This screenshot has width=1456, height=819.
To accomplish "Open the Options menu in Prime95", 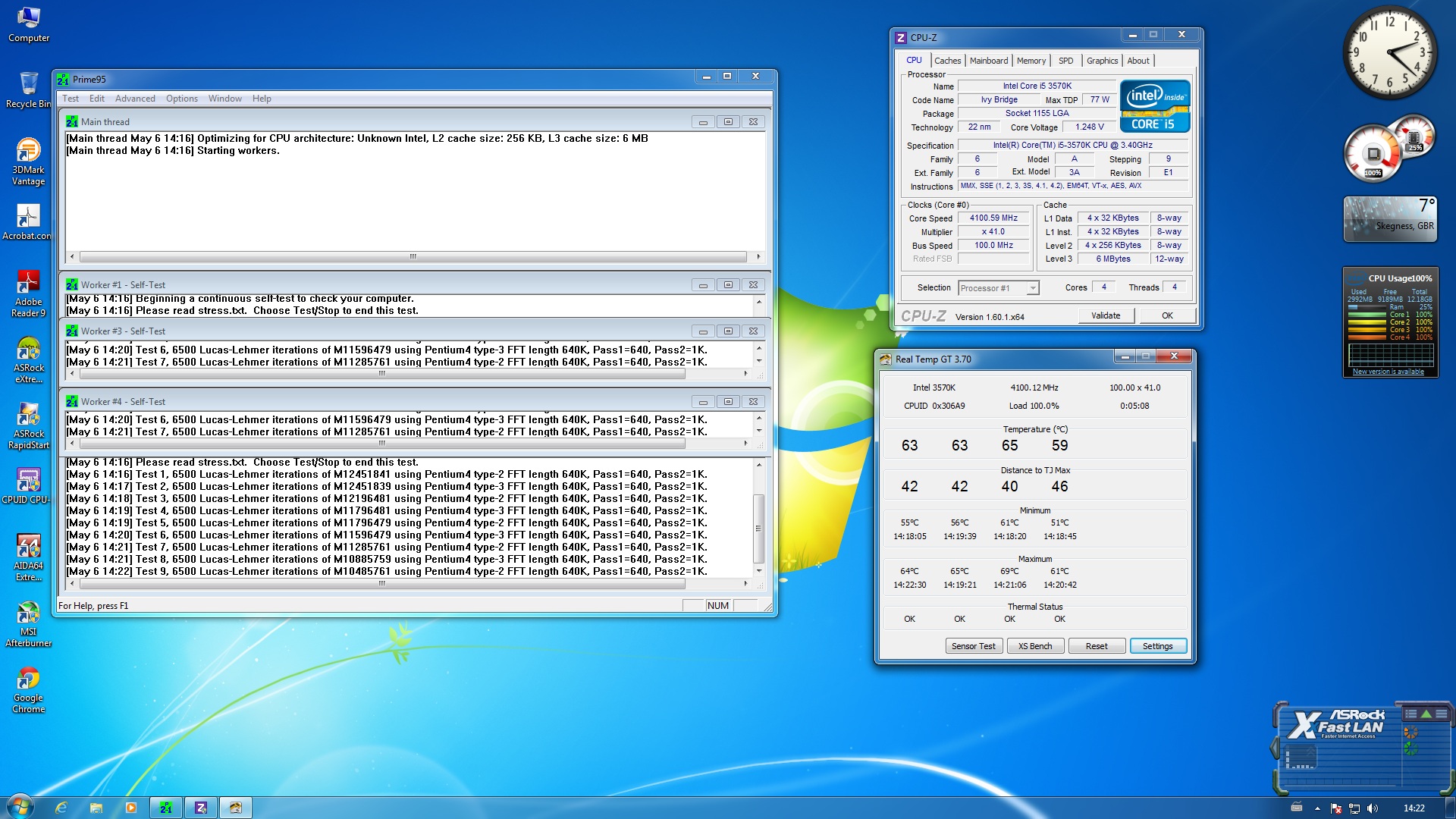I will click(x=182, y=99).
